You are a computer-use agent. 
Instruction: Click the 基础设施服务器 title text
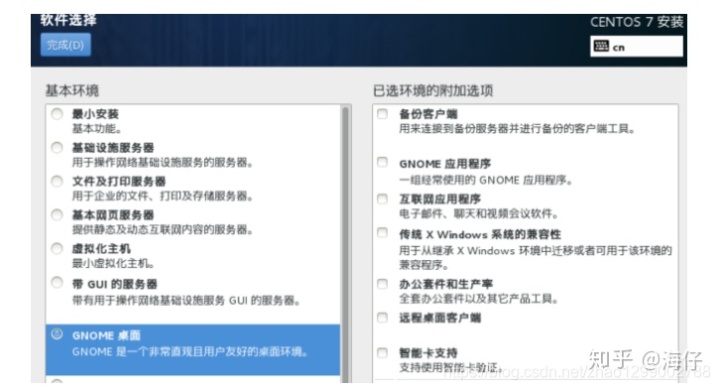coord(113,147)
